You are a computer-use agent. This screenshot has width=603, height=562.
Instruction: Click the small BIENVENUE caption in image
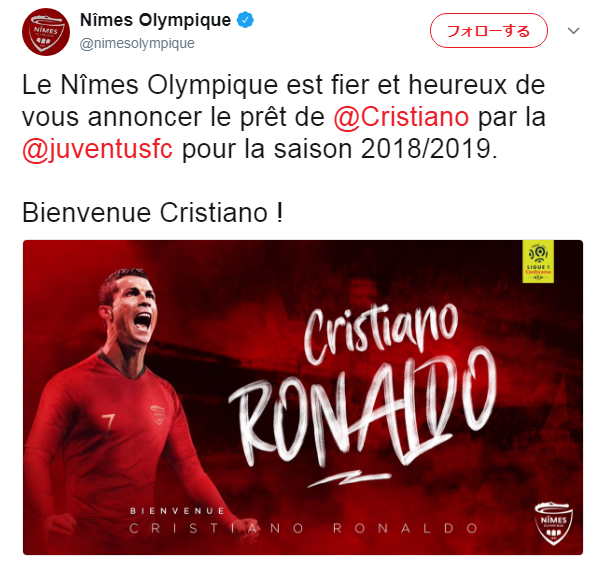(177, 511)
